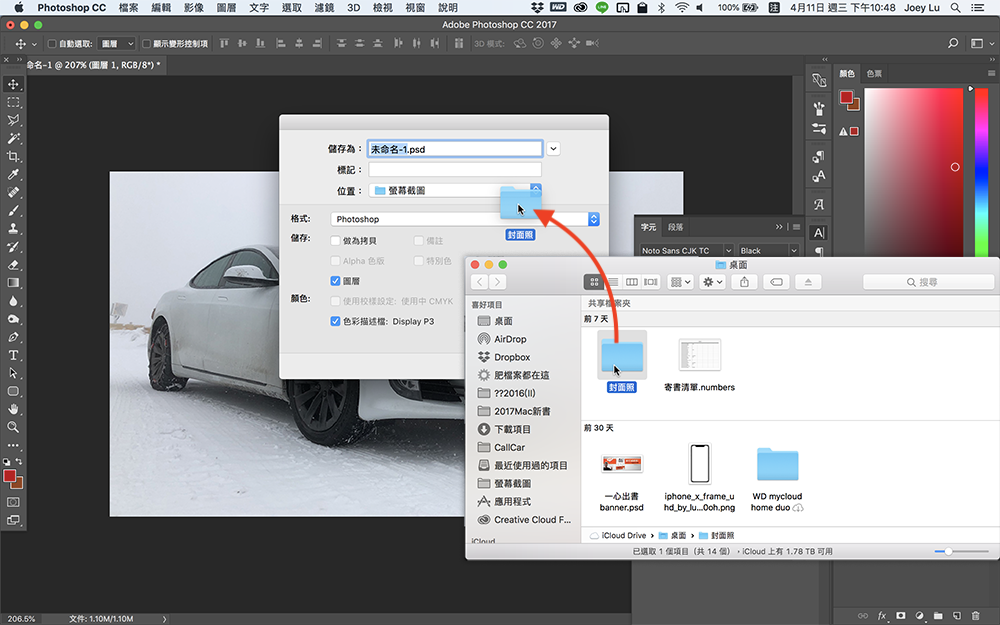Screen dimensions: 1000x625
Task: Click the 備註 checkbox
Action: [418, 240]
